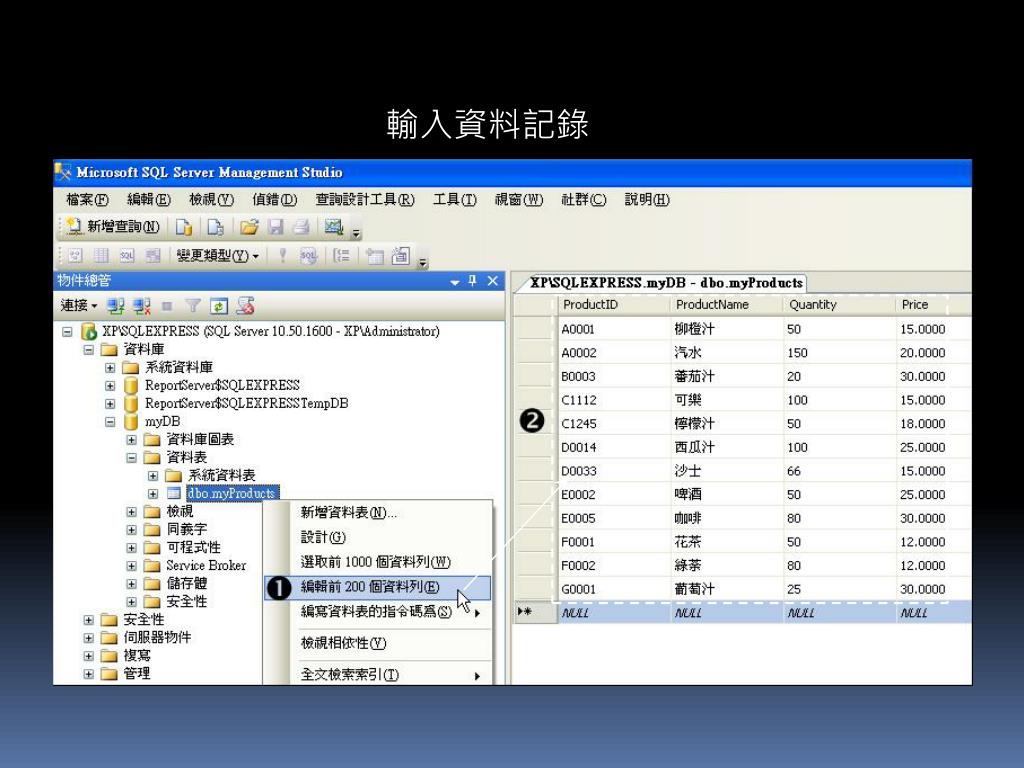Click the 新增查詢(N) button
This screenshot has width=1024, height=768.
tap(112, 227)
